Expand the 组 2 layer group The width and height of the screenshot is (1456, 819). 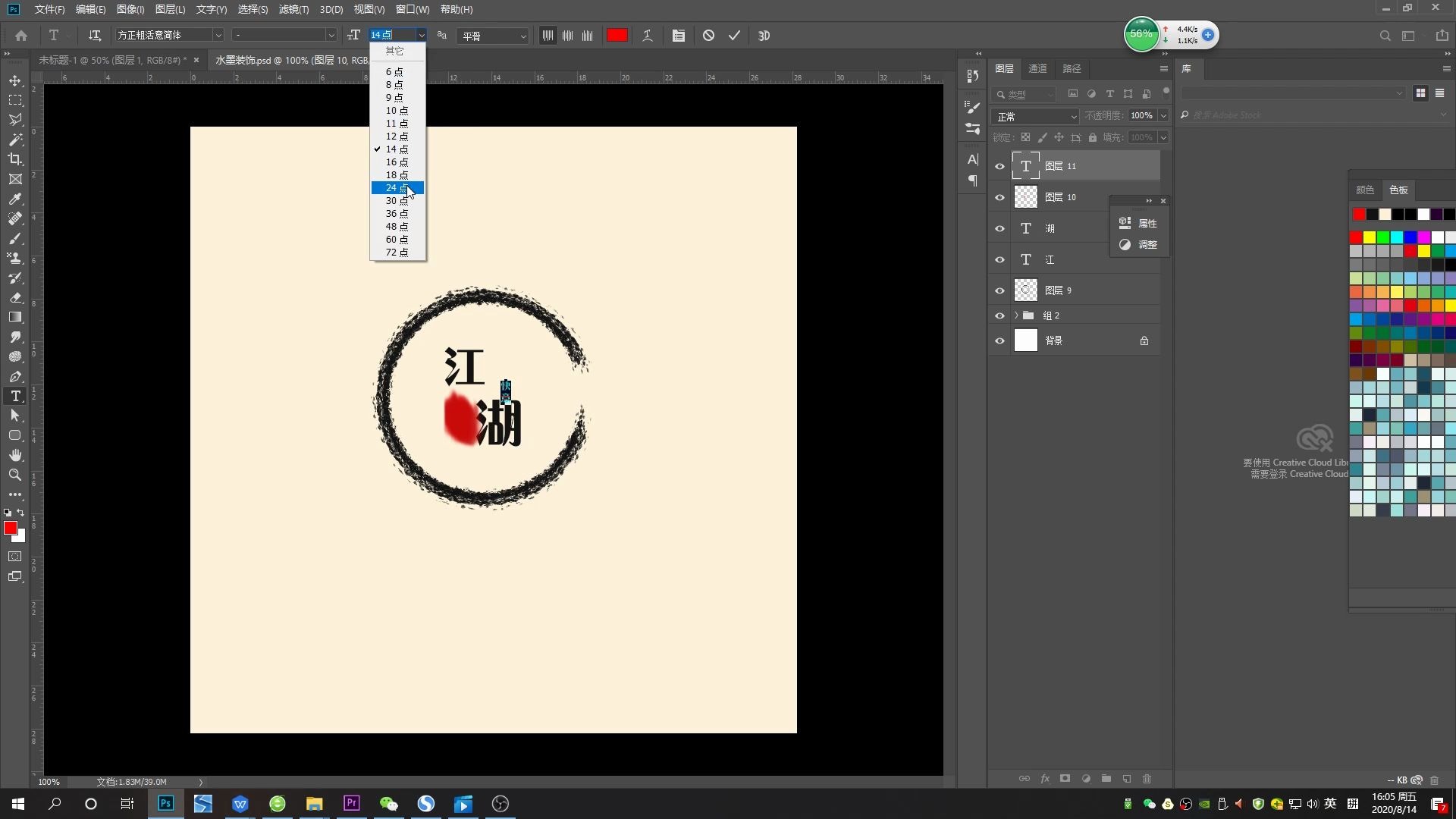tap(1016, 315)
